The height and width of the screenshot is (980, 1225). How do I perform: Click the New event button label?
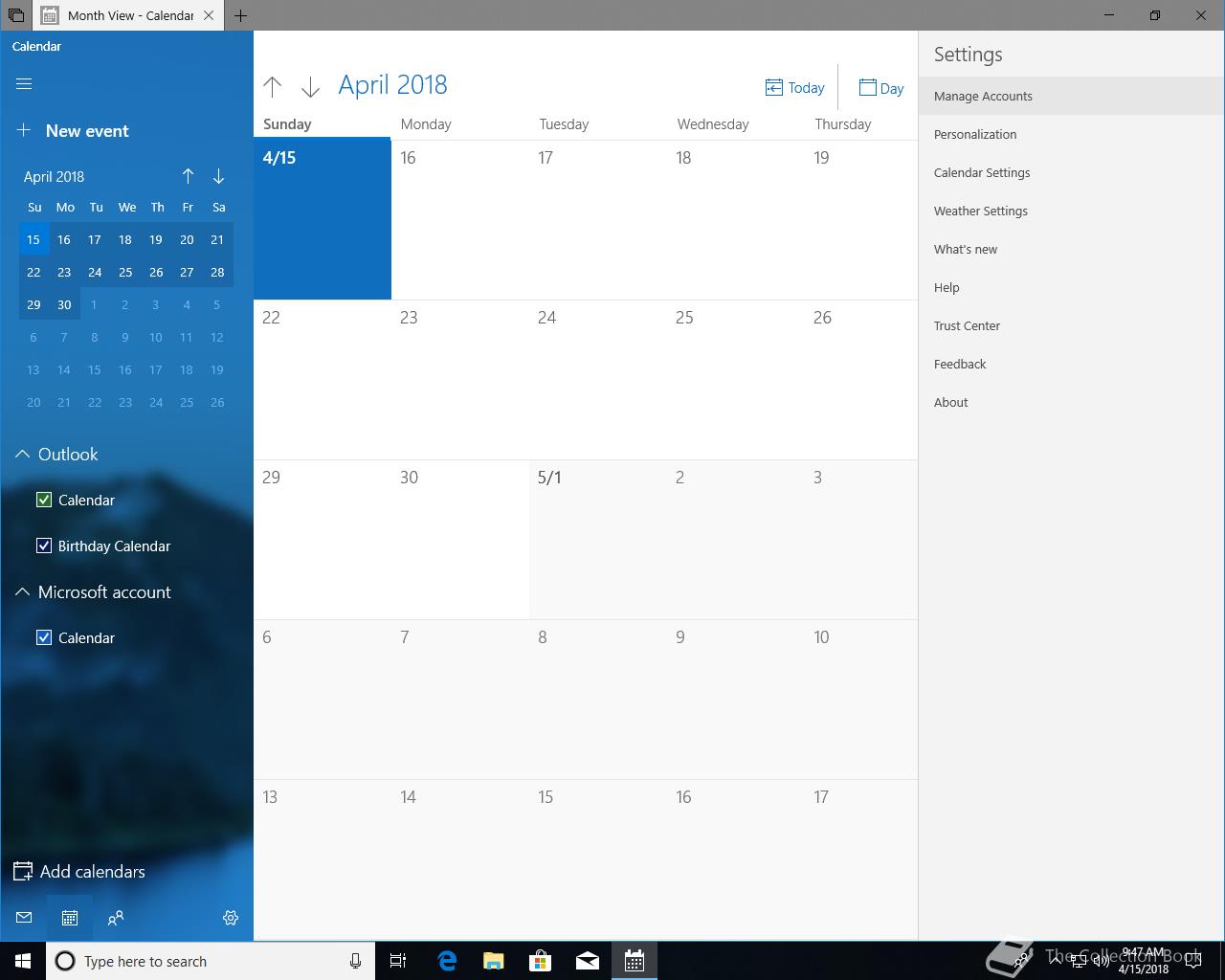[87, 131]
